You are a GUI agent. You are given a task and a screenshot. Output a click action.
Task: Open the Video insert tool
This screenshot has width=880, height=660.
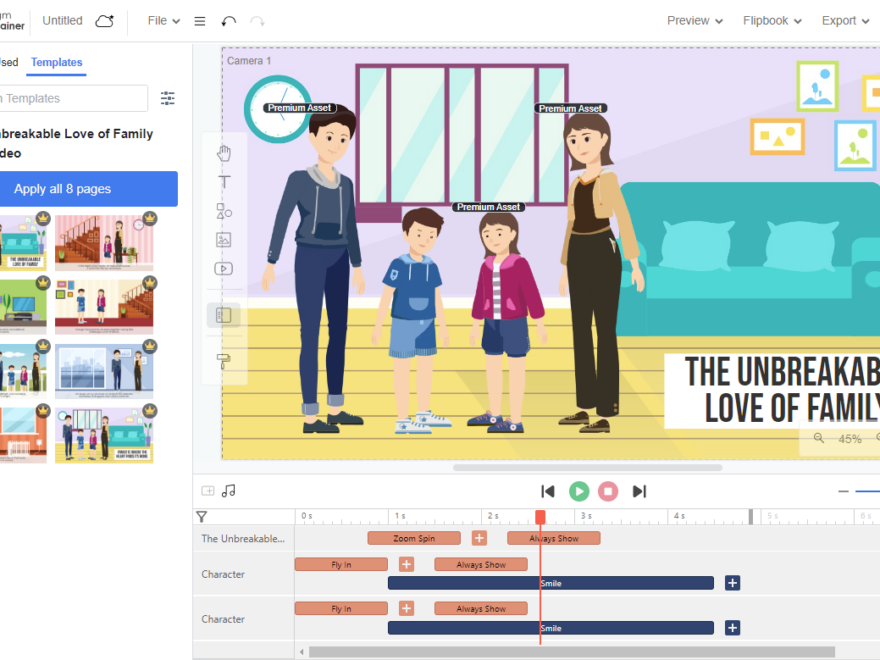[224, 268]
